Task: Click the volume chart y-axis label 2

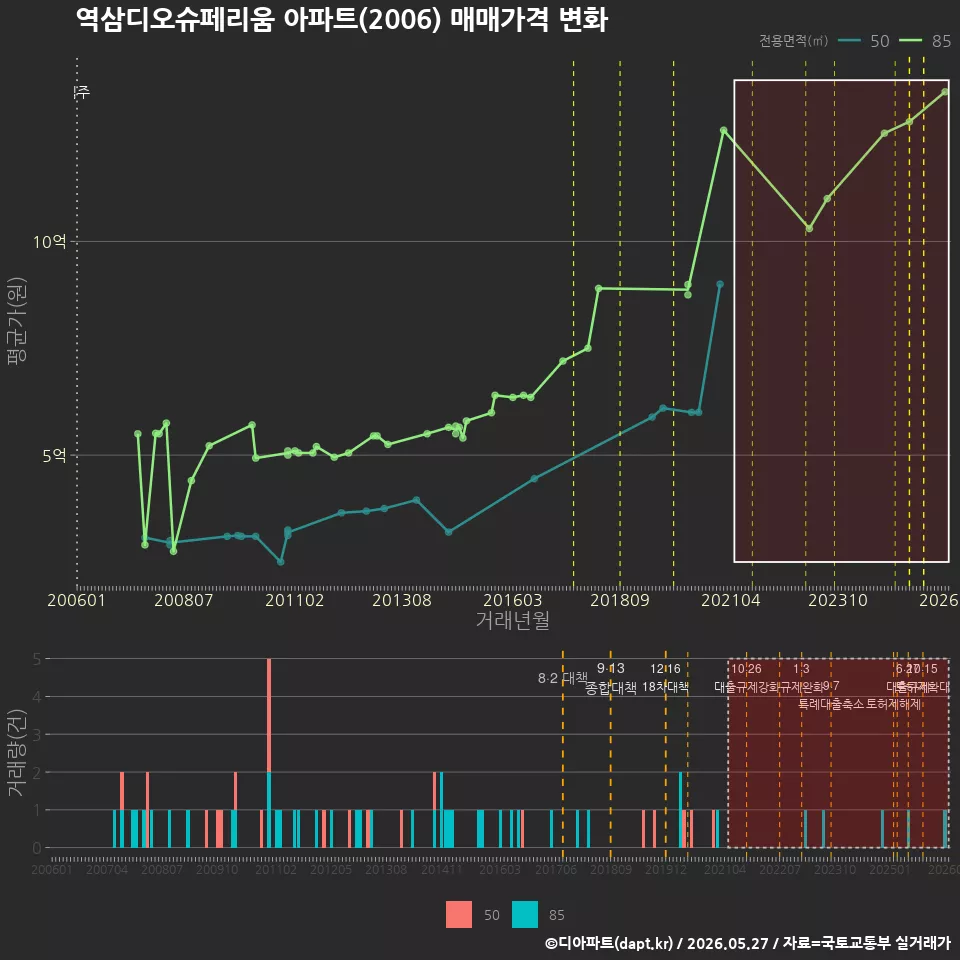Action: pyautogui.click(x=37, y=772)
